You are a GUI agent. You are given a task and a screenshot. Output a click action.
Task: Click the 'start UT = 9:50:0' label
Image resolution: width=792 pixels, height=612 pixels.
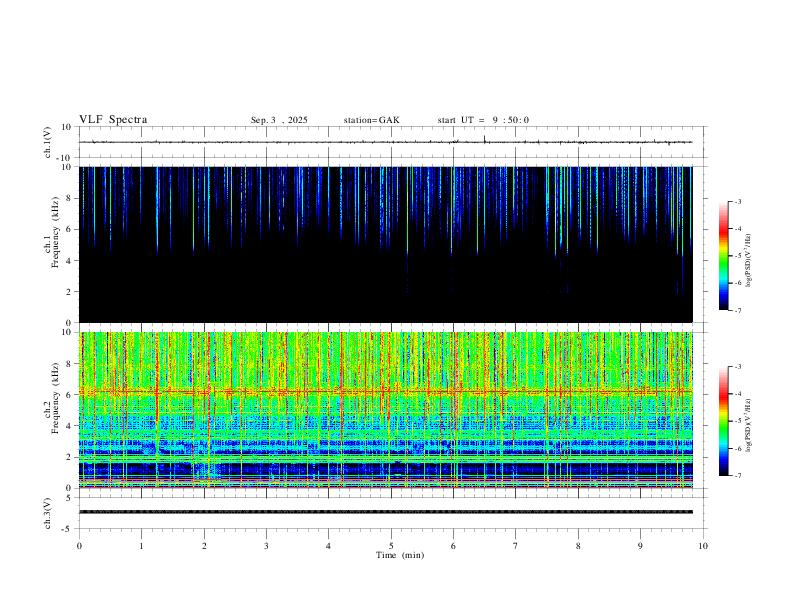click(x=483, y=120)
